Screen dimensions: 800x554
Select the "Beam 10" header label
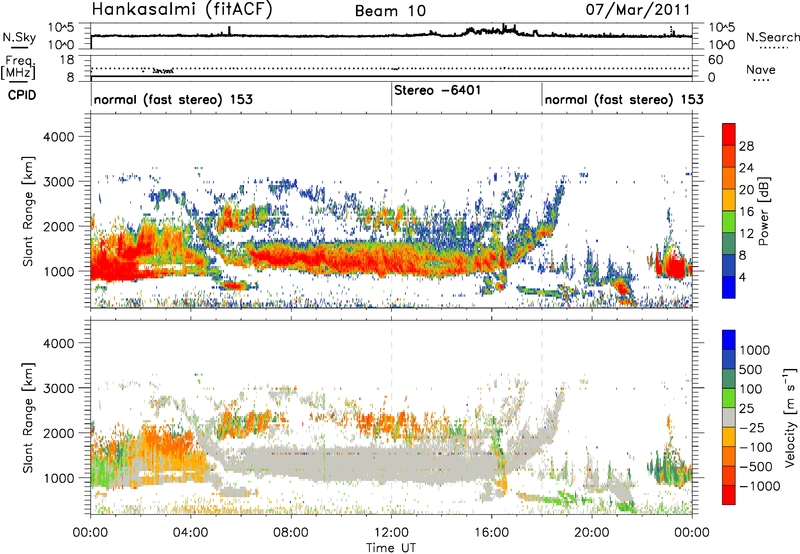pyautogui.click(x=390, y=11)
